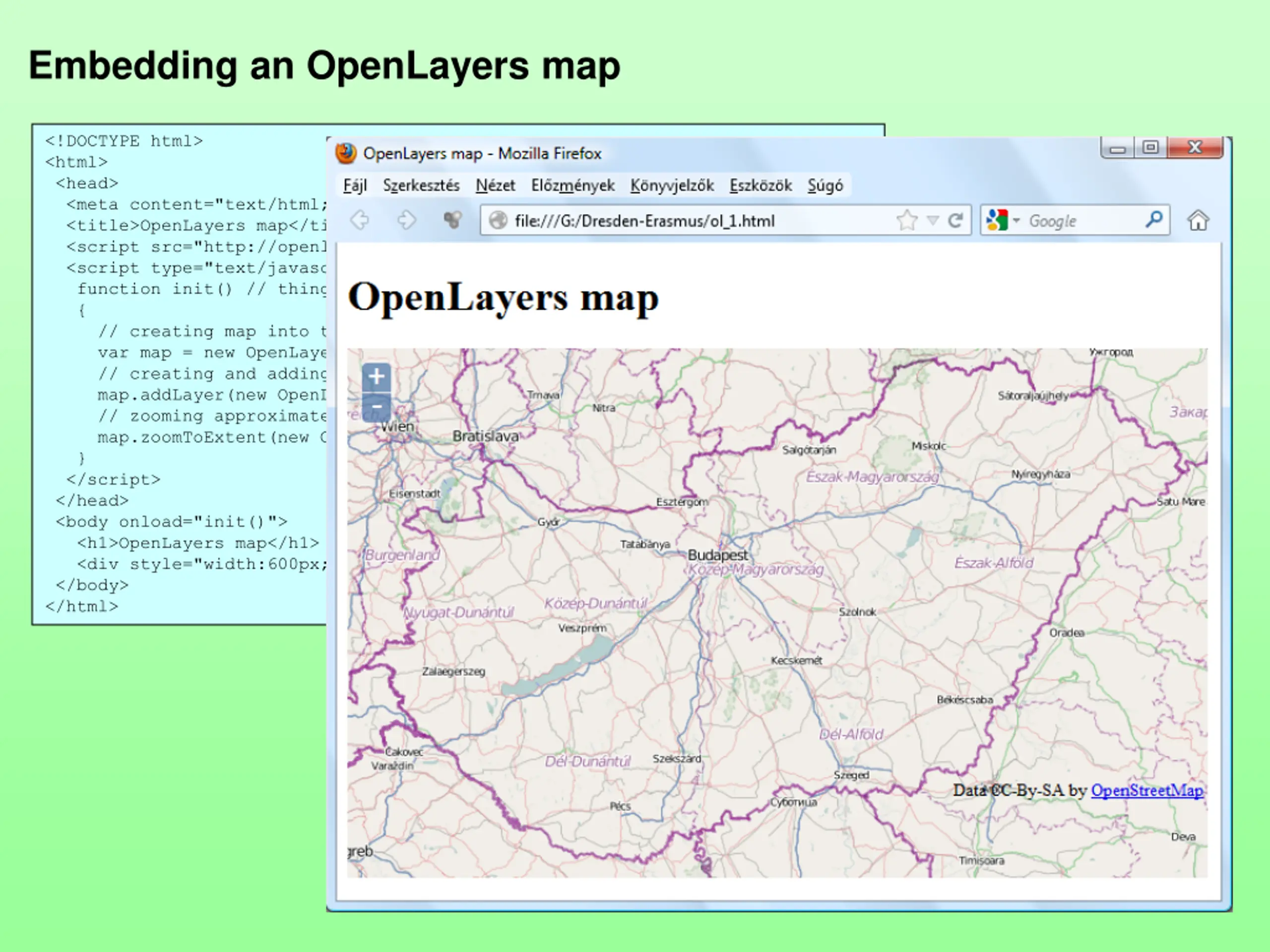
Task: Expand search engine selector arrow
Action: pyautogui.click(x=1016, y=221)
